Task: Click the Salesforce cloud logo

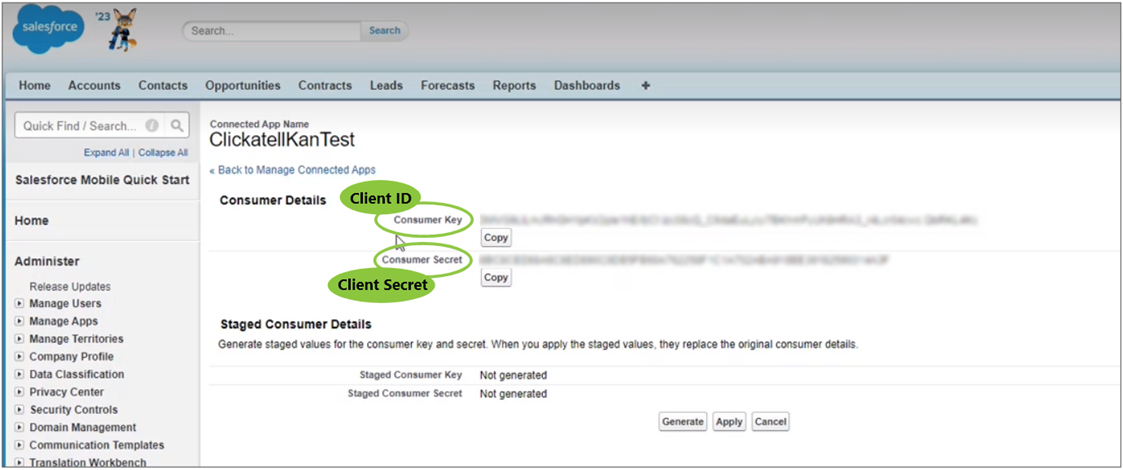Action: [48, 29]
